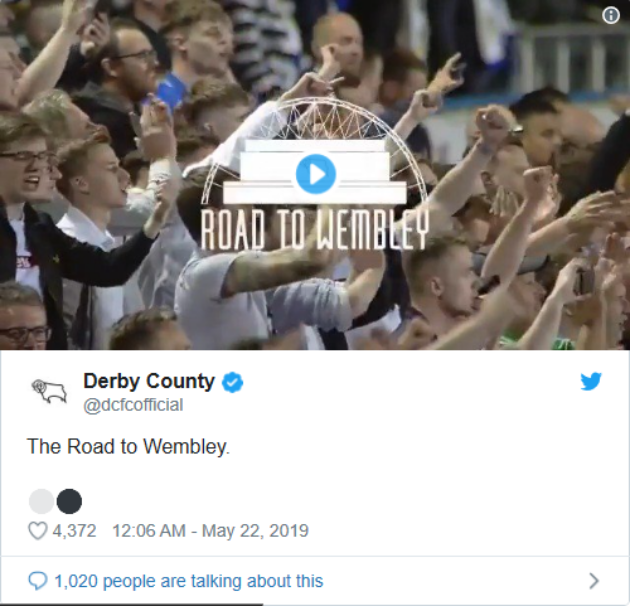Viewport: 630px width, 606px height.
Task: Click the blue verified badge
Action: tap(233, 382)
